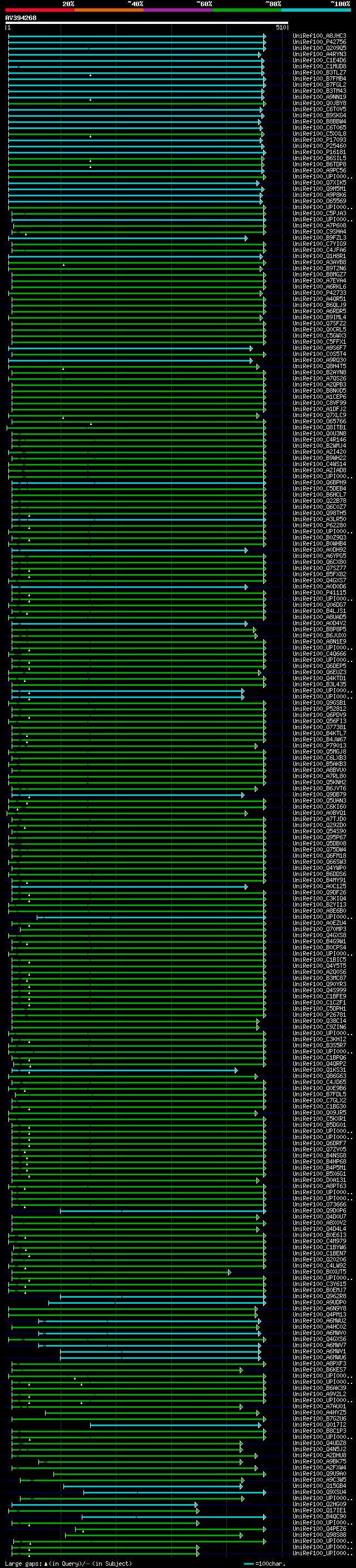This screenshot has height=1568, width=356.
Task: Click arrowhead of the UniRef100_Q1KS31 alignment
Action: pos(237,1070)
